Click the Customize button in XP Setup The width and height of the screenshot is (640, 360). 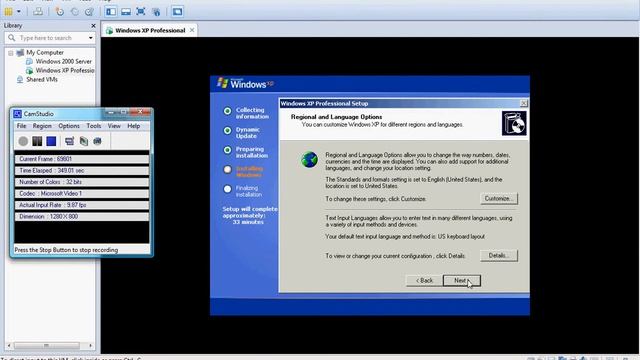point(499,199)
